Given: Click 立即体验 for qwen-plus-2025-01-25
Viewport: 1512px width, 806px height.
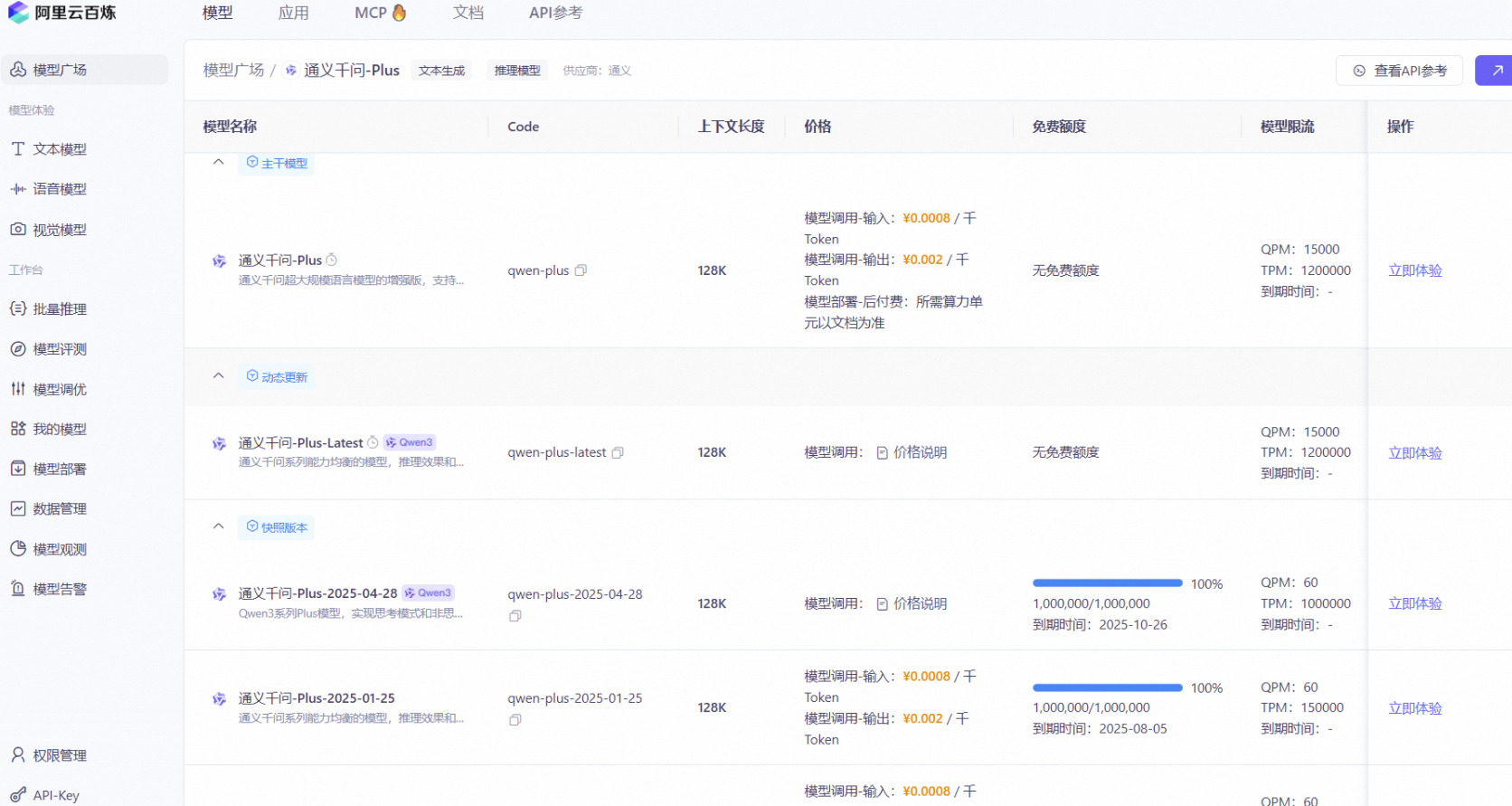Looking at the screenshot, I should coord(1415,708).
